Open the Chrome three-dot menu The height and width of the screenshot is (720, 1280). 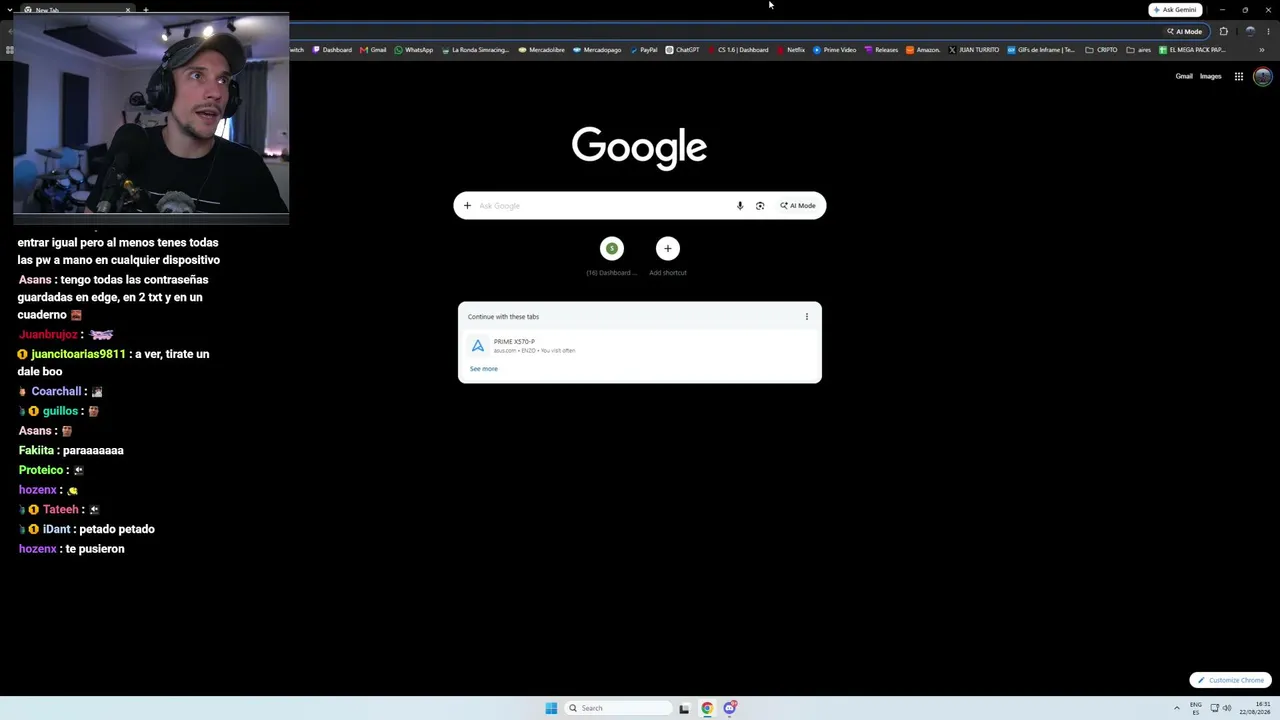1269,32
